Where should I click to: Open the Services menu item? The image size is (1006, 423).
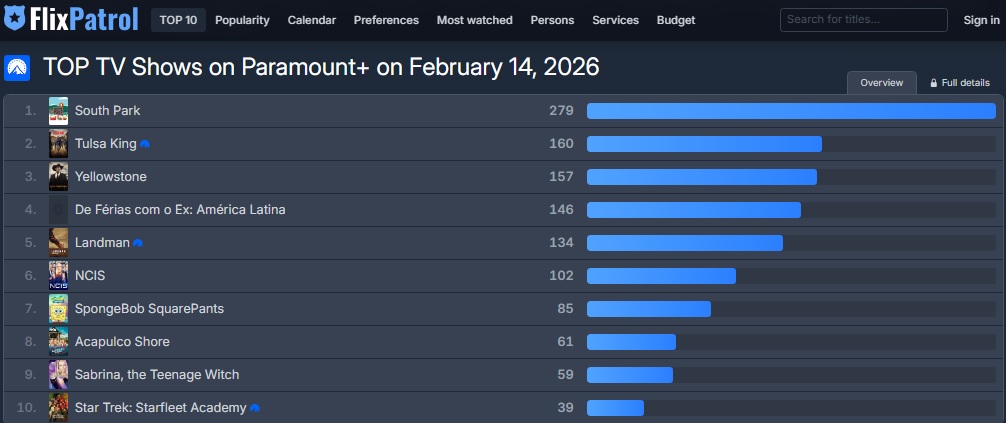[x=615, y=20]
